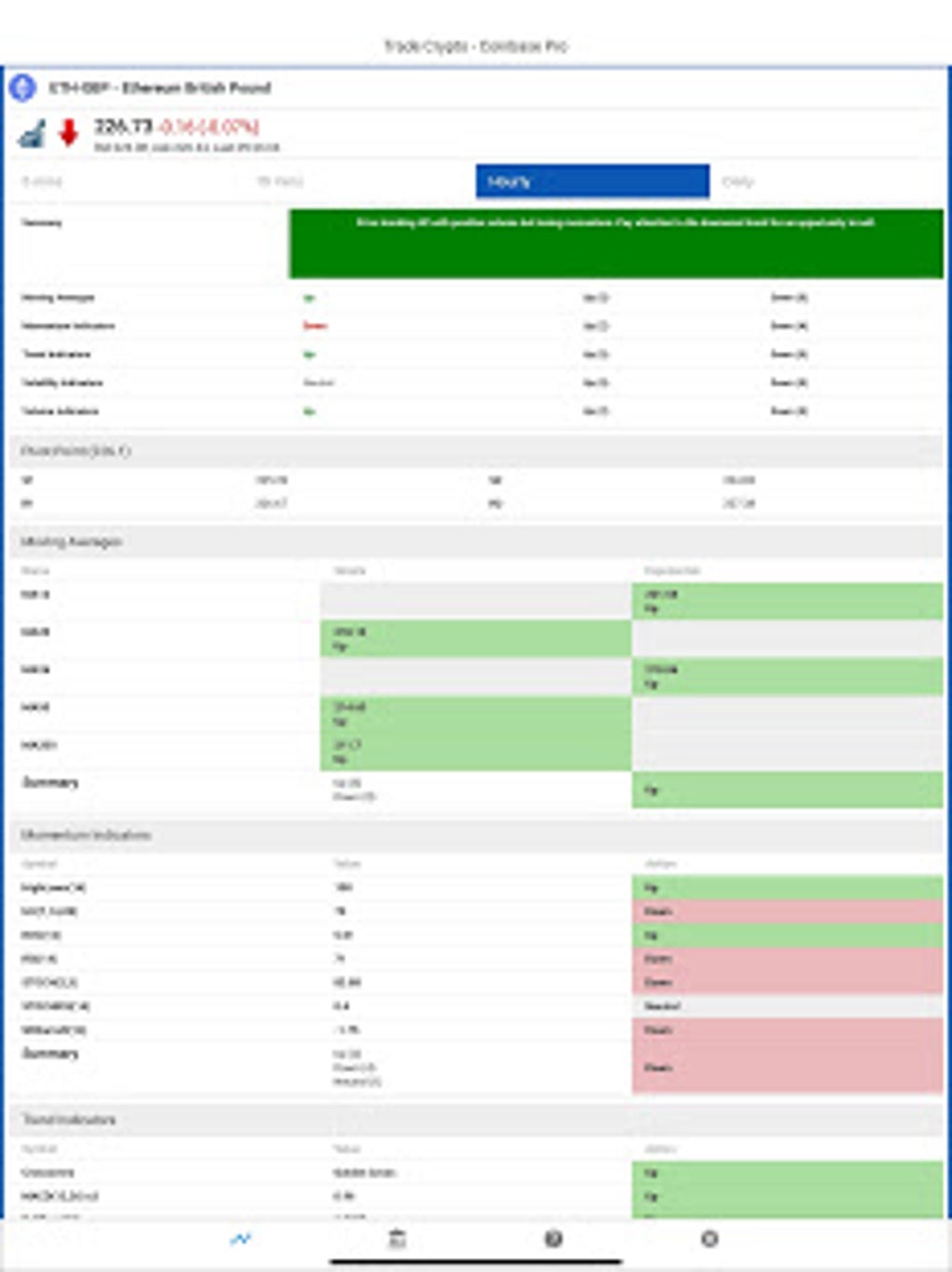This screenshot has width=952, height=1272.
Task: Open the settings icon in bottom navigation
Action: click(709, 1238)
